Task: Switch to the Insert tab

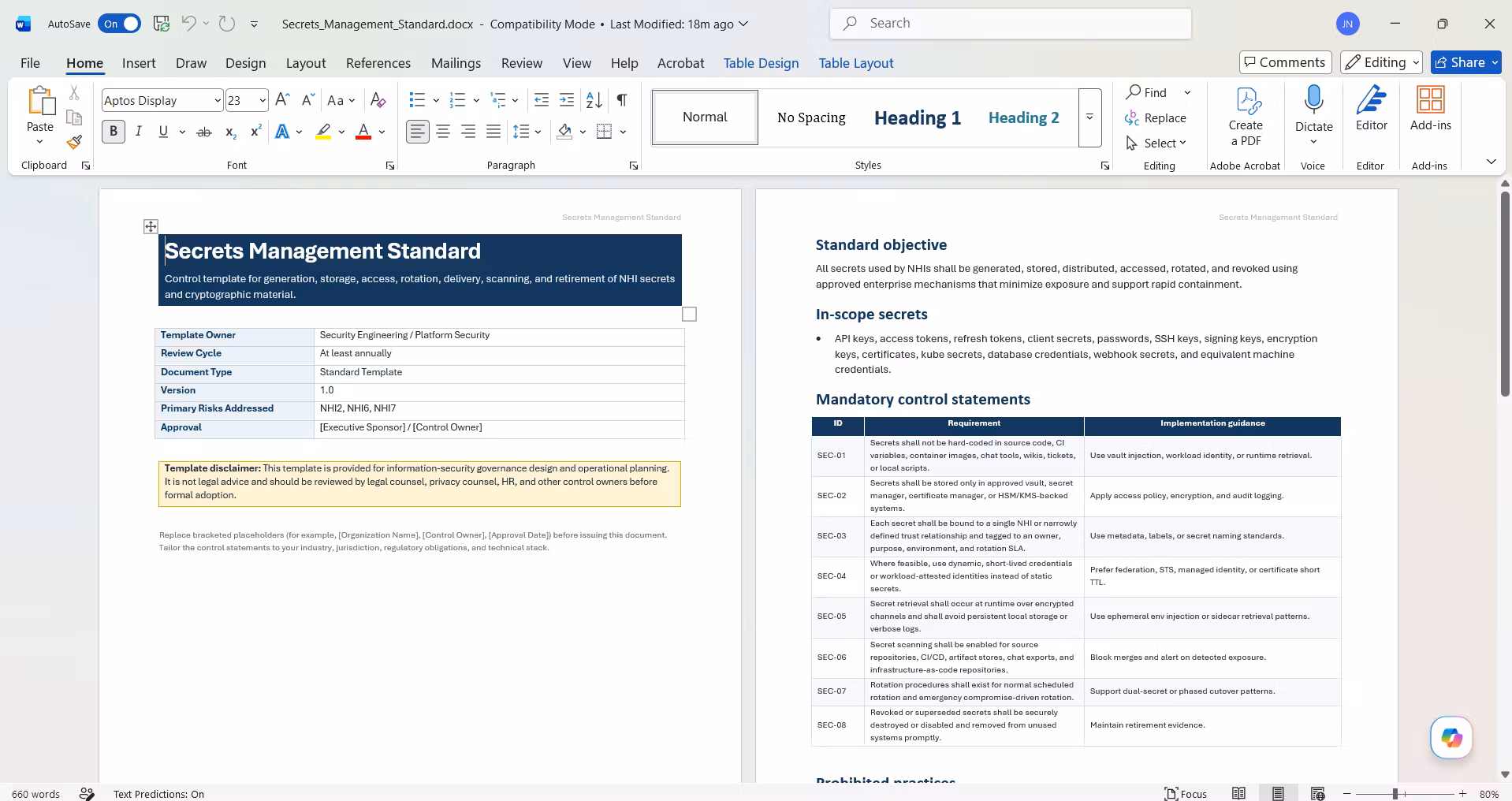Action: [x=139, y=63]
